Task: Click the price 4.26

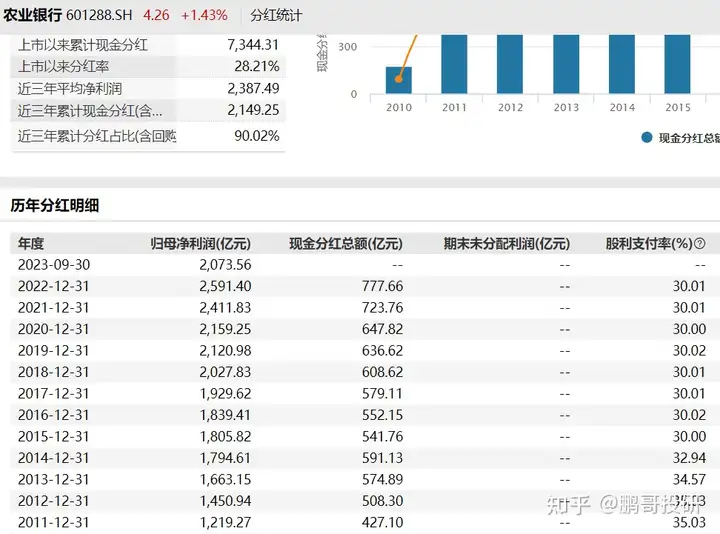Action: click(x=156, y=15)
